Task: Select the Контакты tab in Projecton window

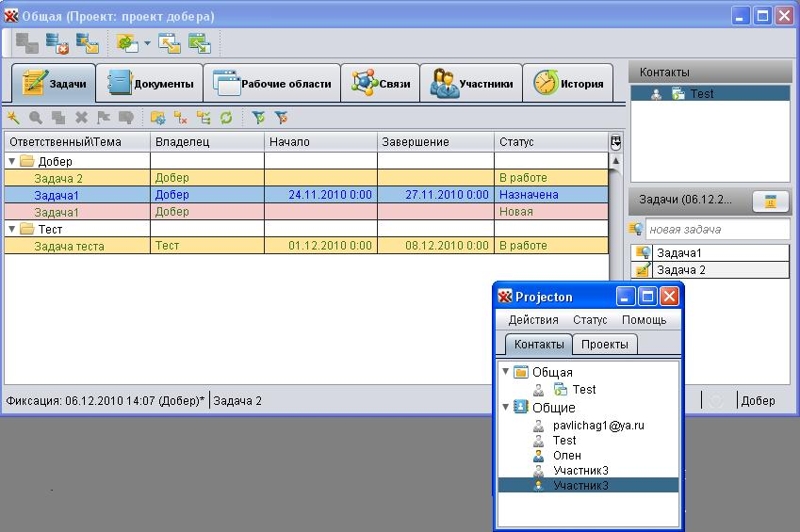Action: [x=539, y=344]
